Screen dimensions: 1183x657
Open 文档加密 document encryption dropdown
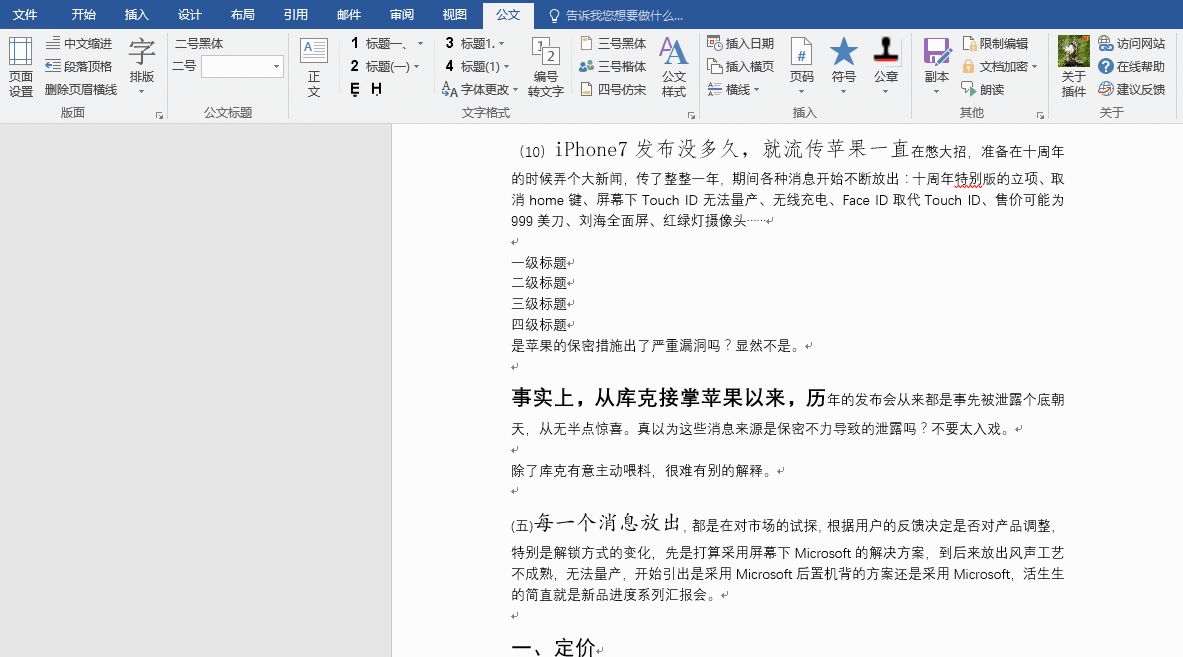coord(1000,66)
